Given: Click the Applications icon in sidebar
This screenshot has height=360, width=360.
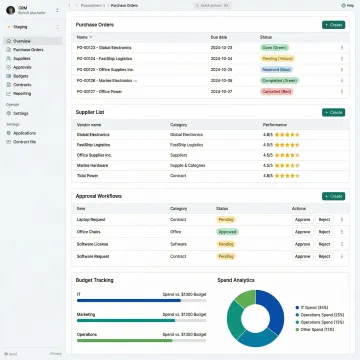Looking at the screenshot, I should tap(9, 133).
